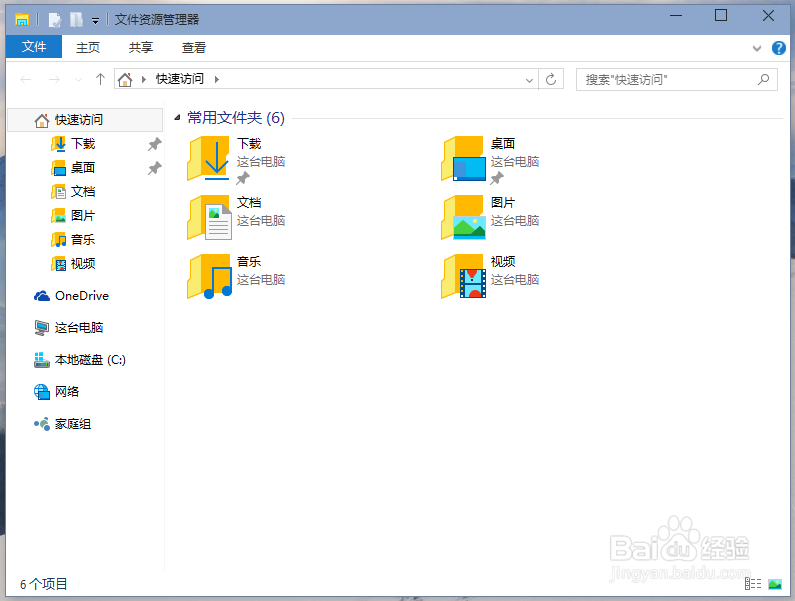Open the Customize Quick Access Toolbar dropdown
The height and width of the screenshot is (601, 795).
coord(95,21)
